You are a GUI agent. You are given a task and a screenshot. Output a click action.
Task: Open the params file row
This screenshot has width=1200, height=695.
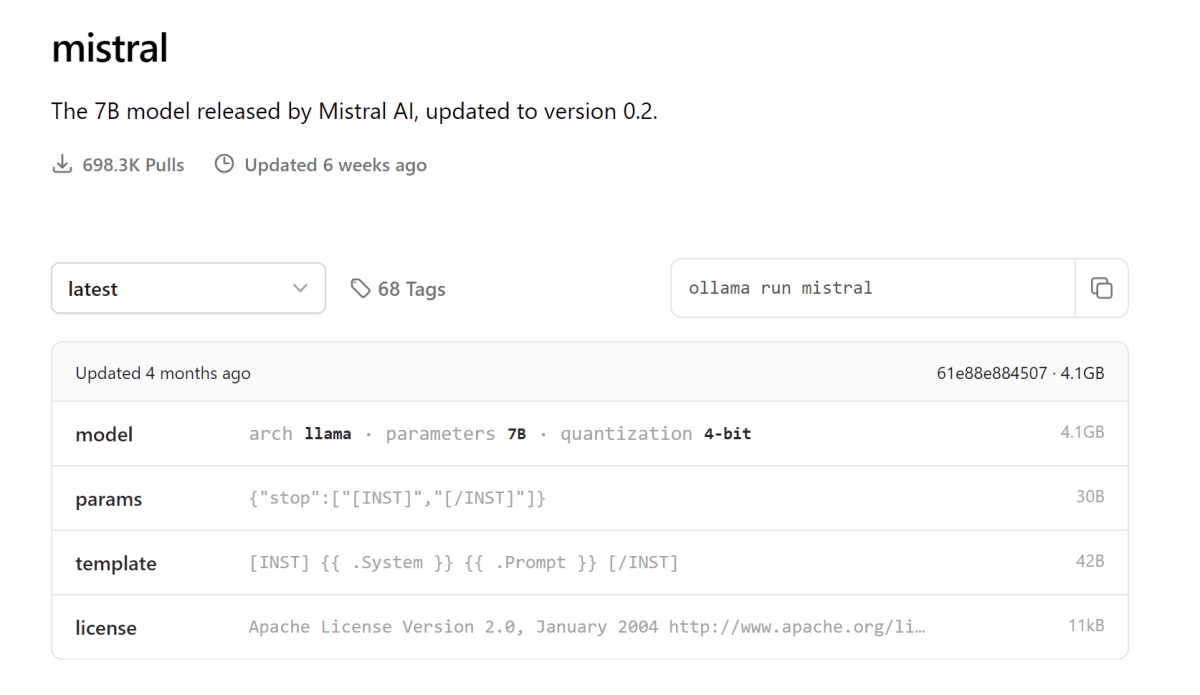590,498
